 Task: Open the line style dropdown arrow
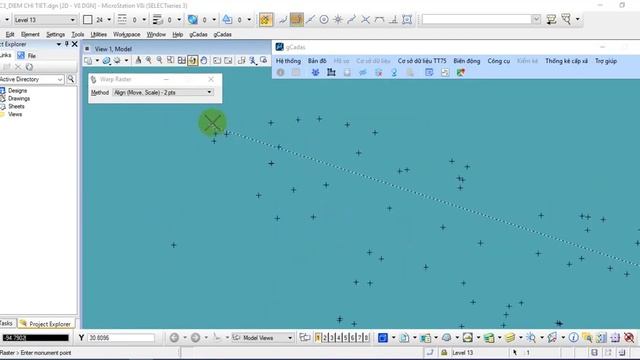click(144, 20)
